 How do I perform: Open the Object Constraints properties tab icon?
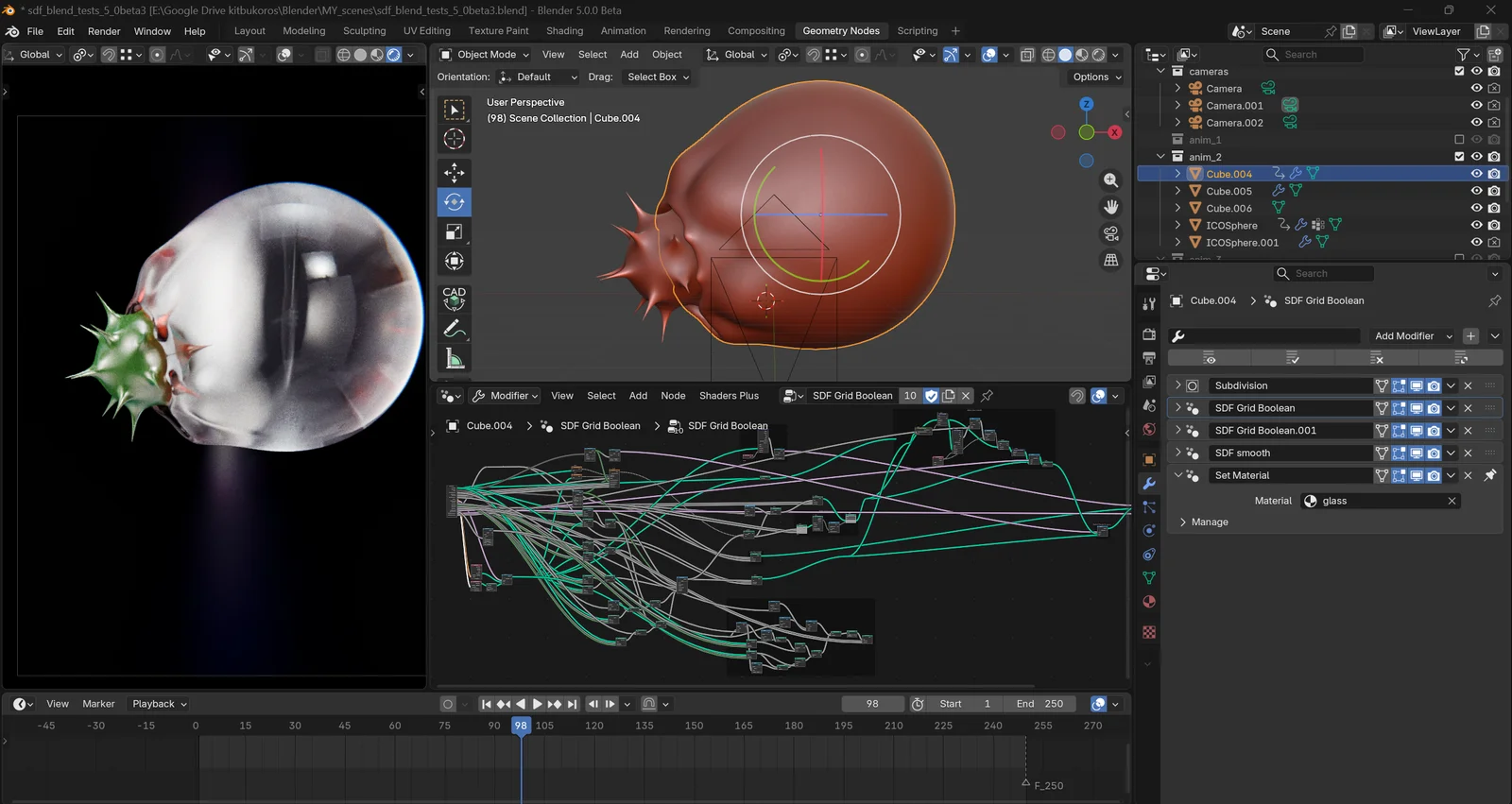(x=1149, y=555)
